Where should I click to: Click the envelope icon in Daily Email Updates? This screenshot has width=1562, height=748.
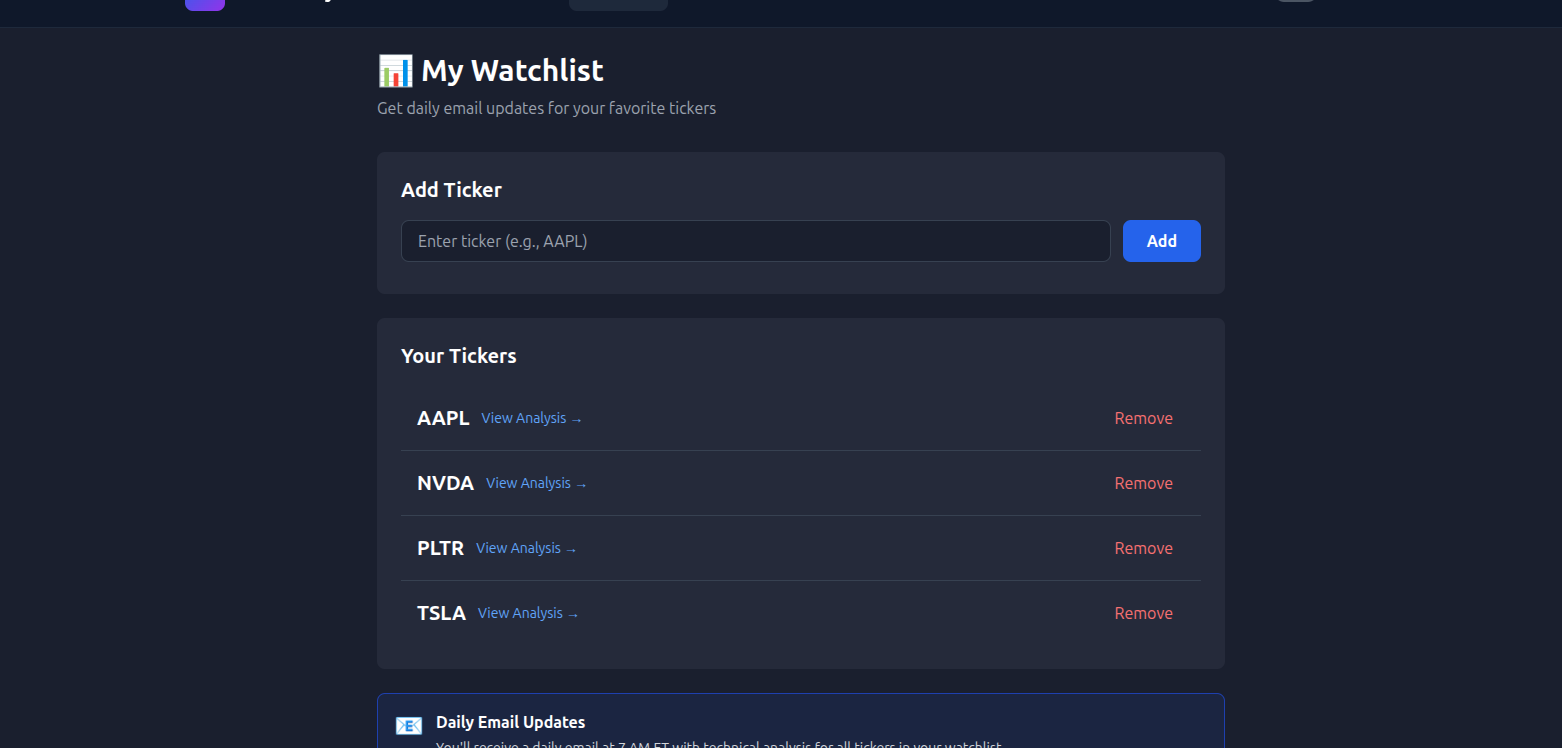pyautogui.click(x=409, y=724)
